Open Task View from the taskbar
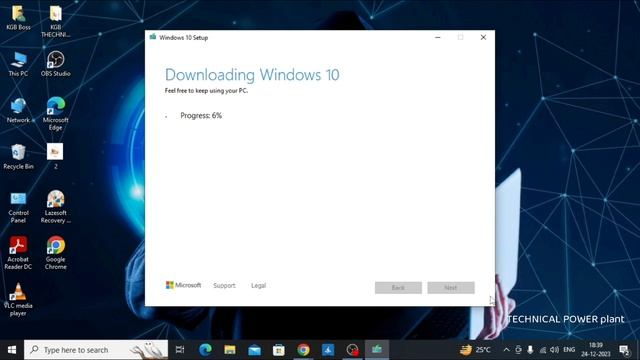This screenshot has height=360, width=640. [x=180, y=350]
